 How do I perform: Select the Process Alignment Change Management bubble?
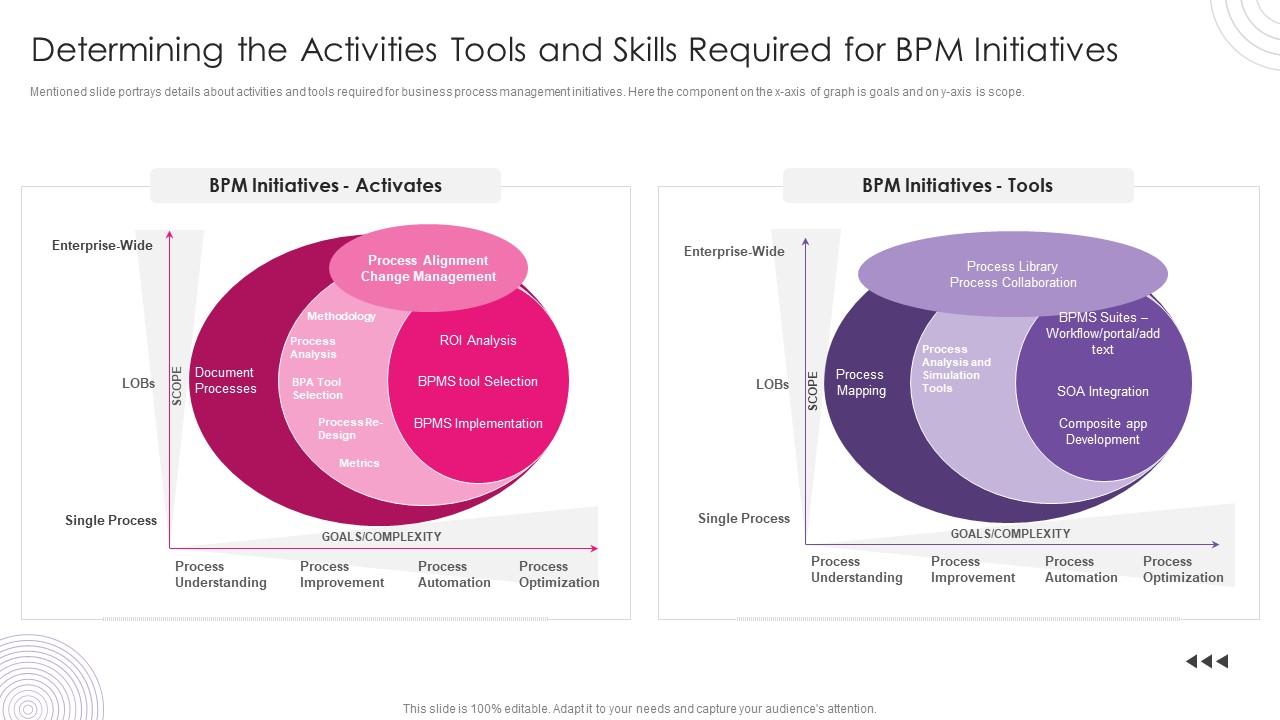pyautogui.click(x=429, y=268)
